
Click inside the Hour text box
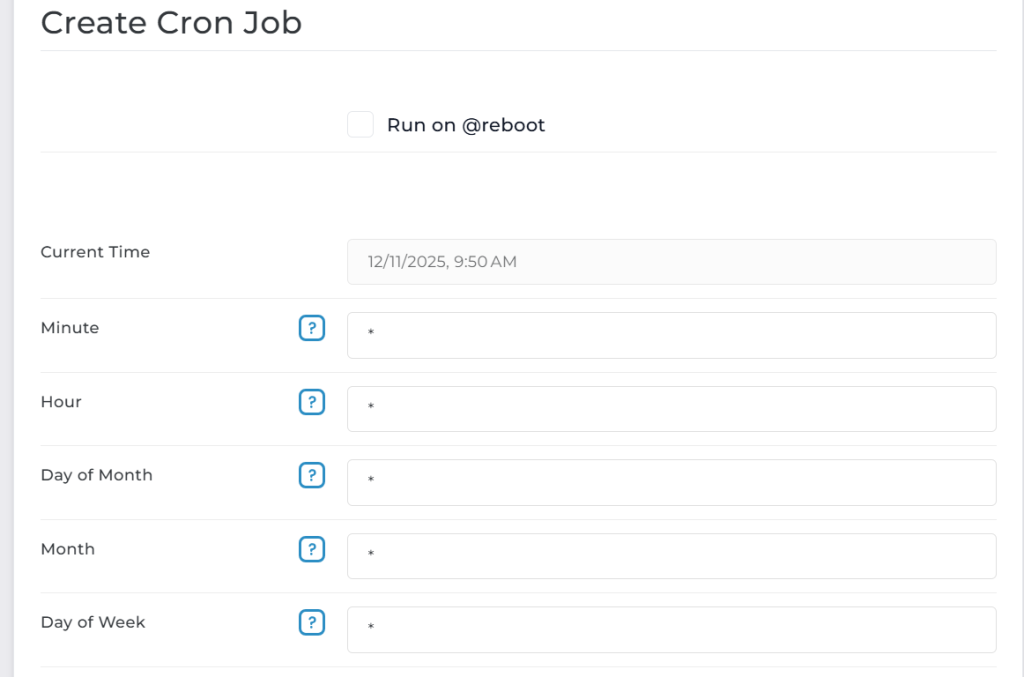point(671,409)
